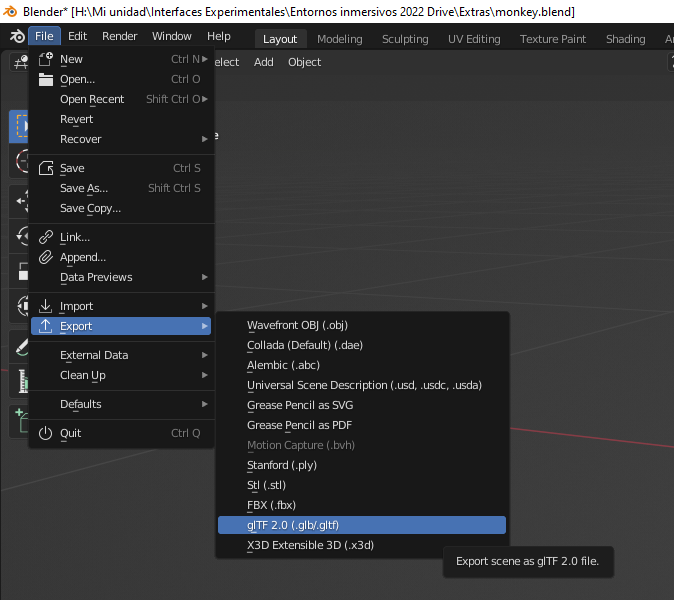This screenshot has width=674, height=600.
Task: Open the Help menu
Action: [219, 36]
